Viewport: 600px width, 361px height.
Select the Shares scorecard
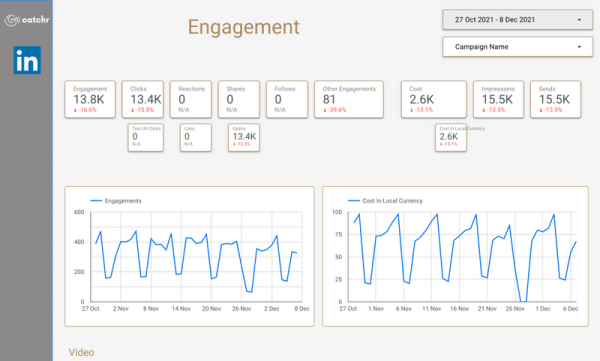tap(239, 99)
